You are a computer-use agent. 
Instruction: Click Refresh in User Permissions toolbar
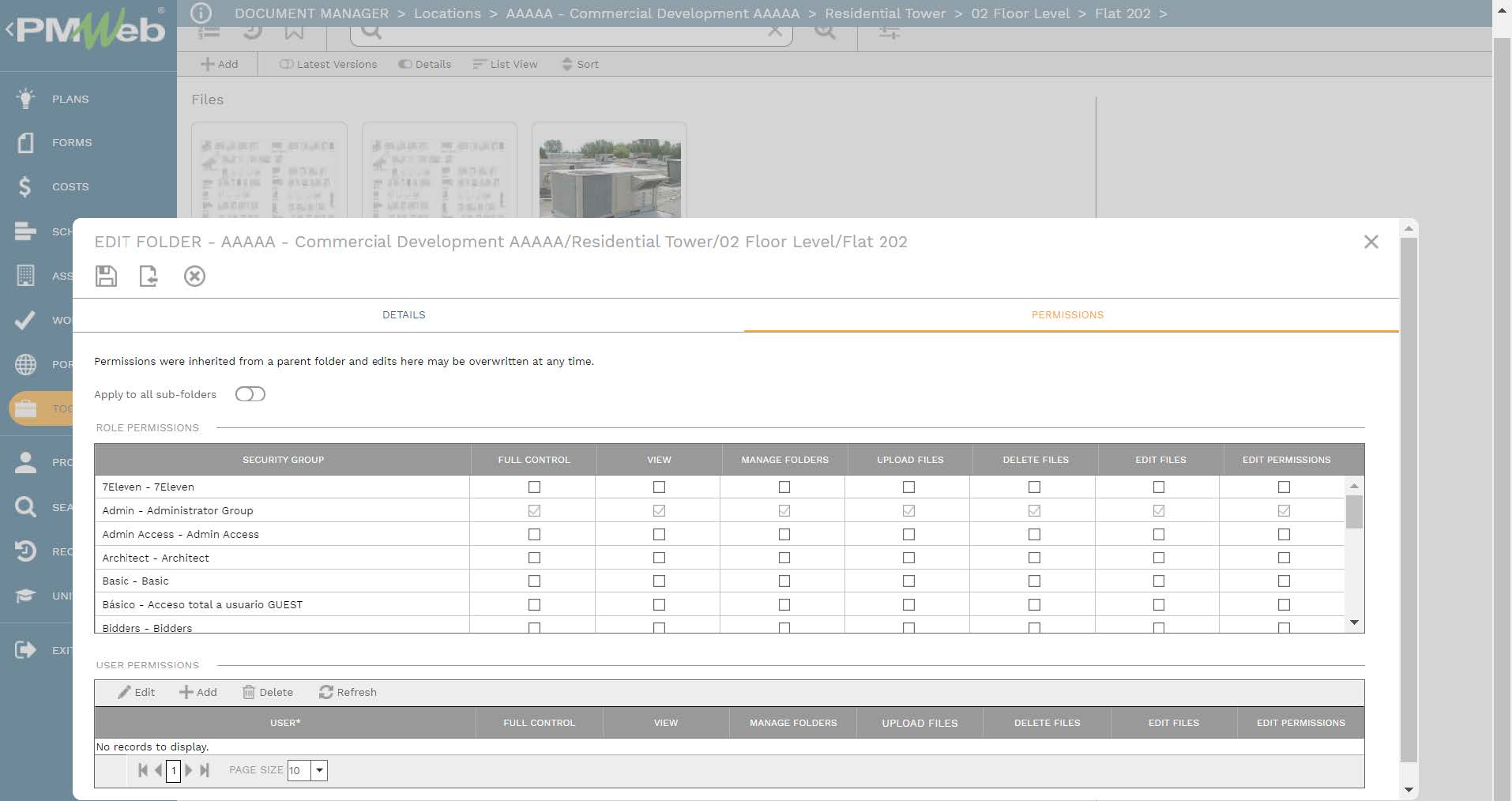pos(348,692)
